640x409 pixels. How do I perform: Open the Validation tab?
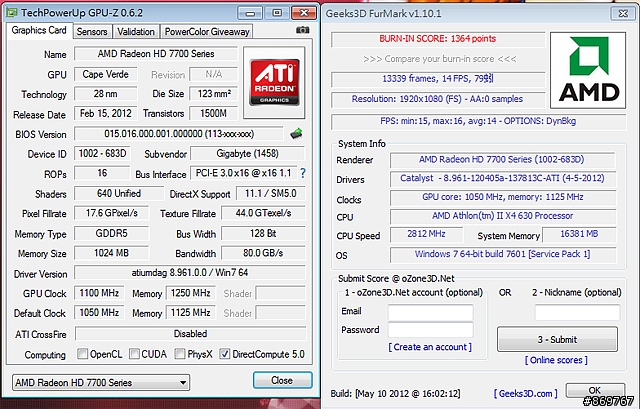click(x=136, y=31)
